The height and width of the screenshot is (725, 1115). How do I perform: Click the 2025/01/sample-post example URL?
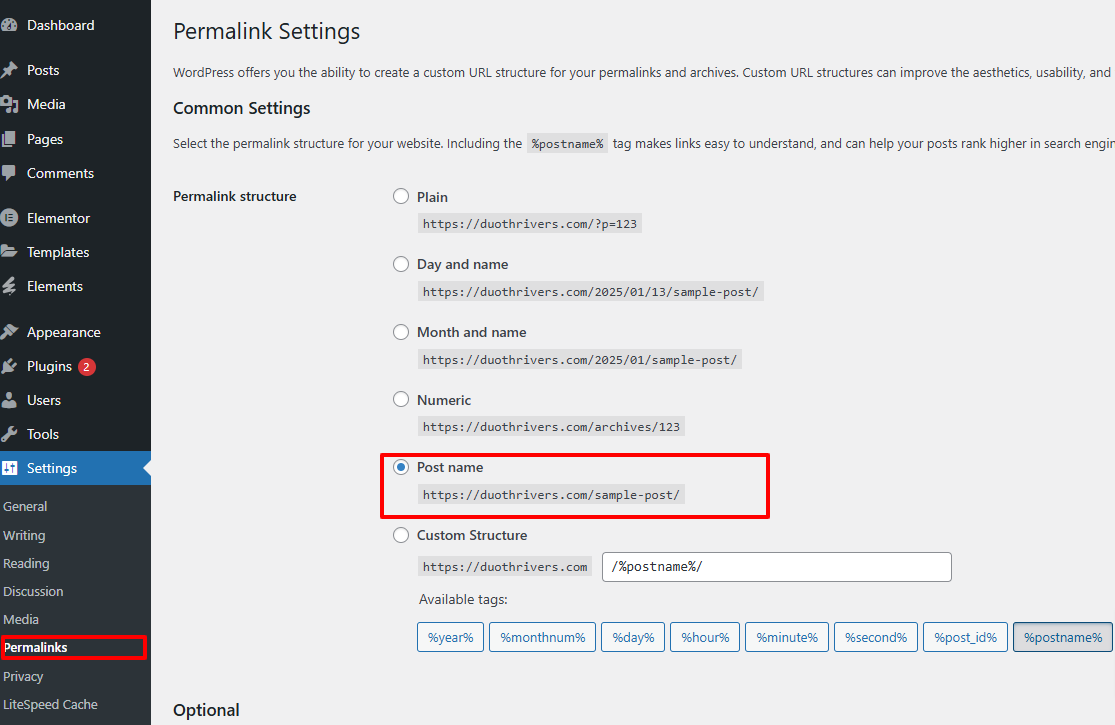[580, 360]
